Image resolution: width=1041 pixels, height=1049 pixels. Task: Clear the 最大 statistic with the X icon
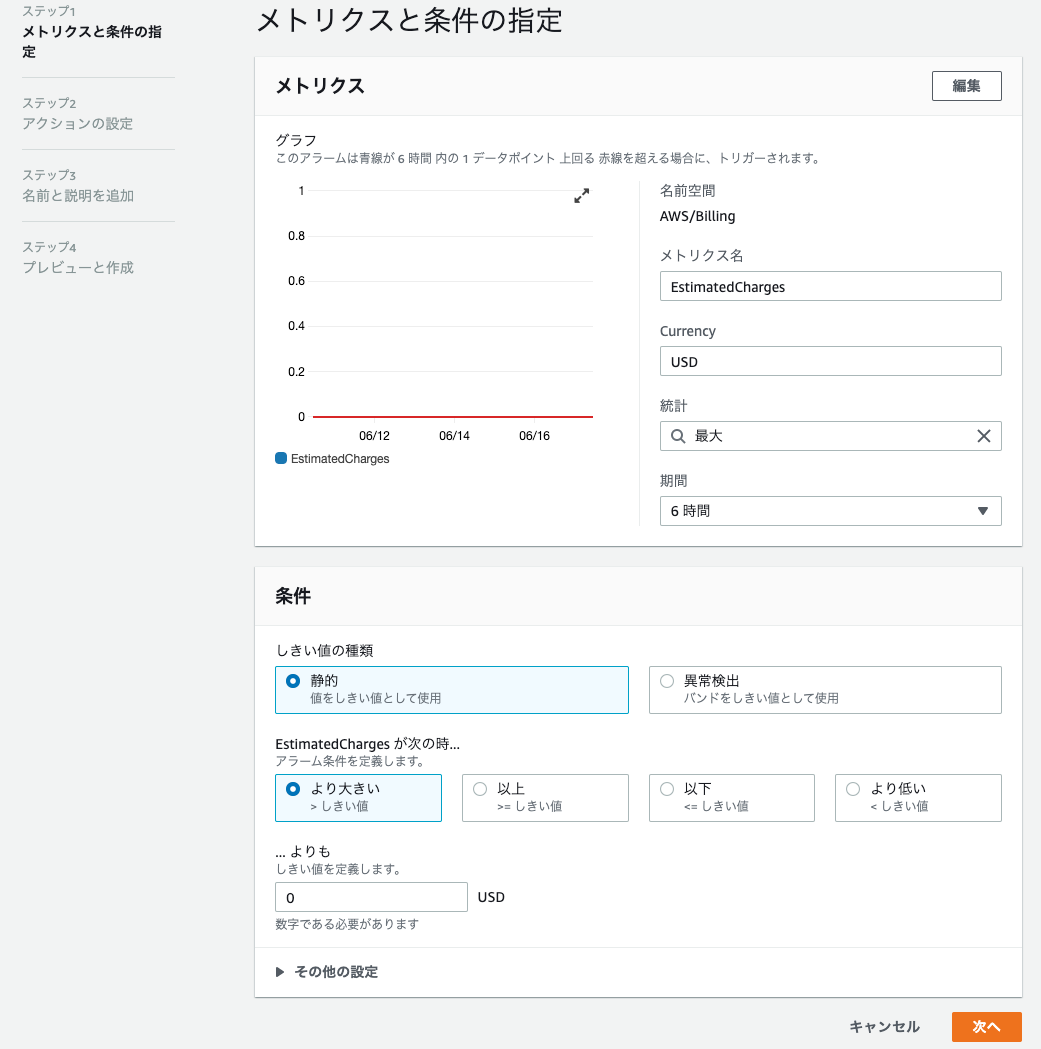[x=983, y=436]
